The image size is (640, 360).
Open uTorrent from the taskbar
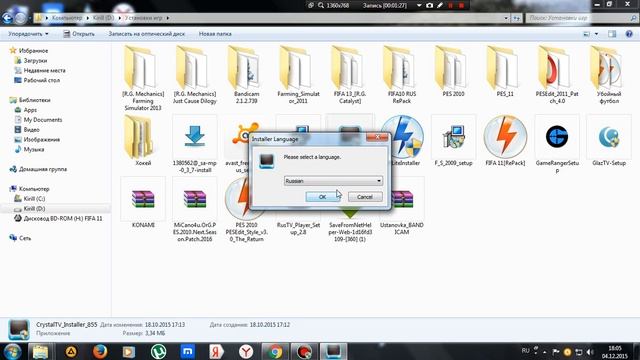point(158,351)
